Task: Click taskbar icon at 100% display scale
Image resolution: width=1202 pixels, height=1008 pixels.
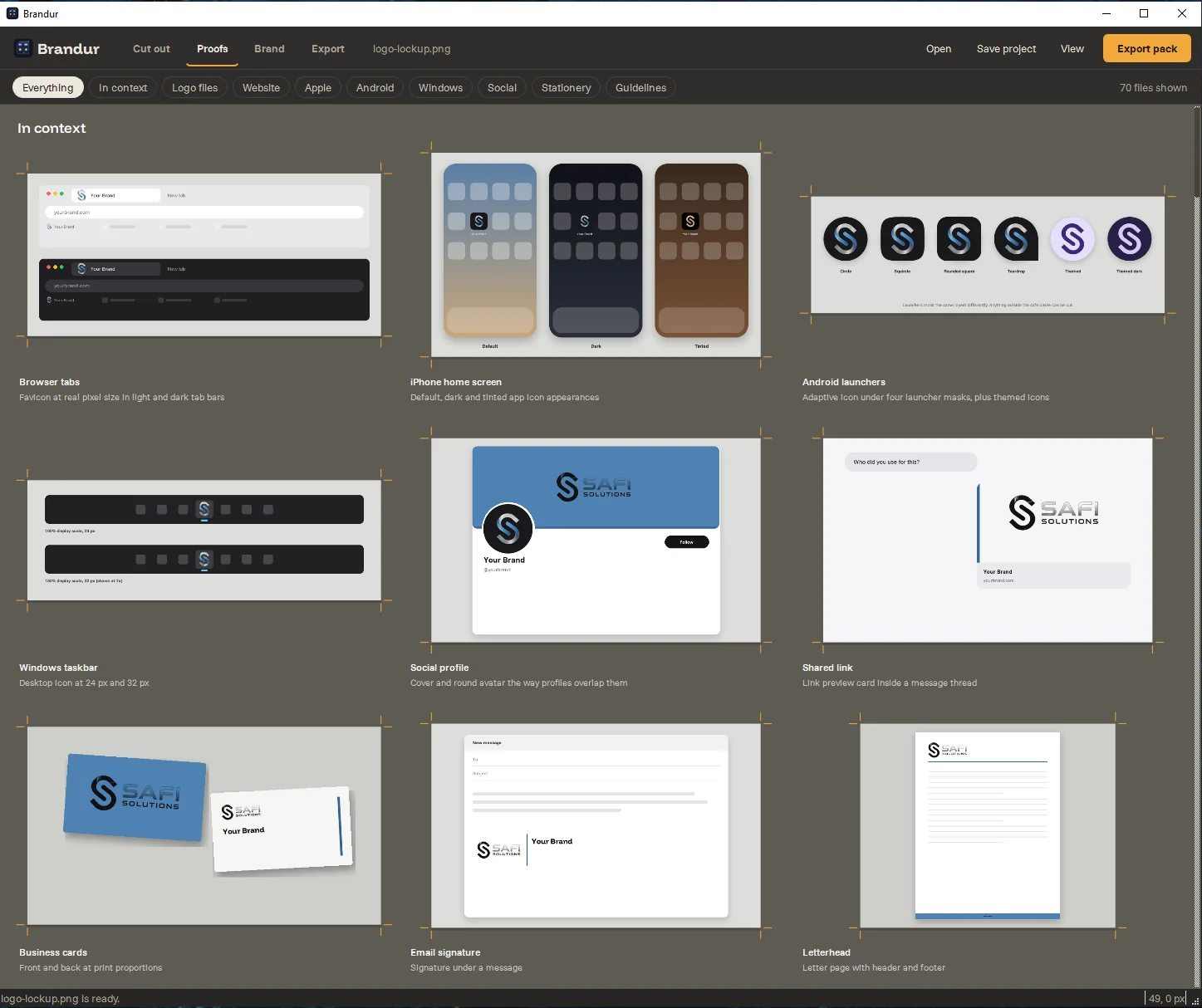Action: tap(204, 509)
